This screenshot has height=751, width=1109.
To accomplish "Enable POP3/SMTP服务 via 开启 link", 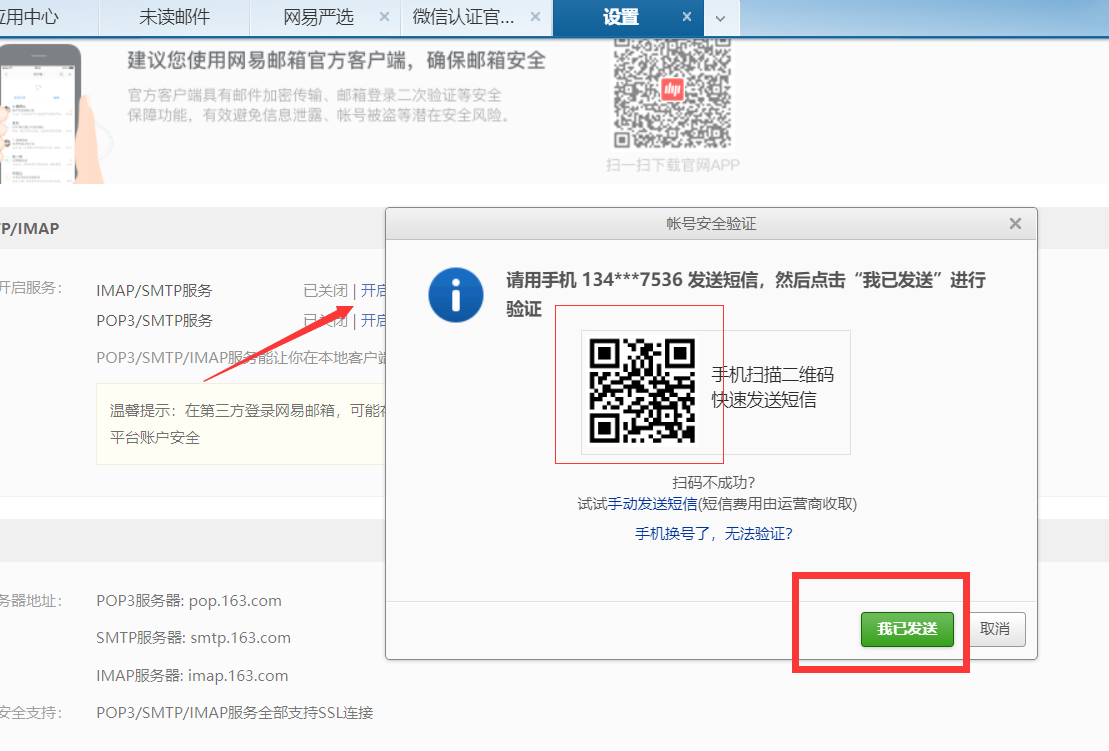I will (373, 320).
